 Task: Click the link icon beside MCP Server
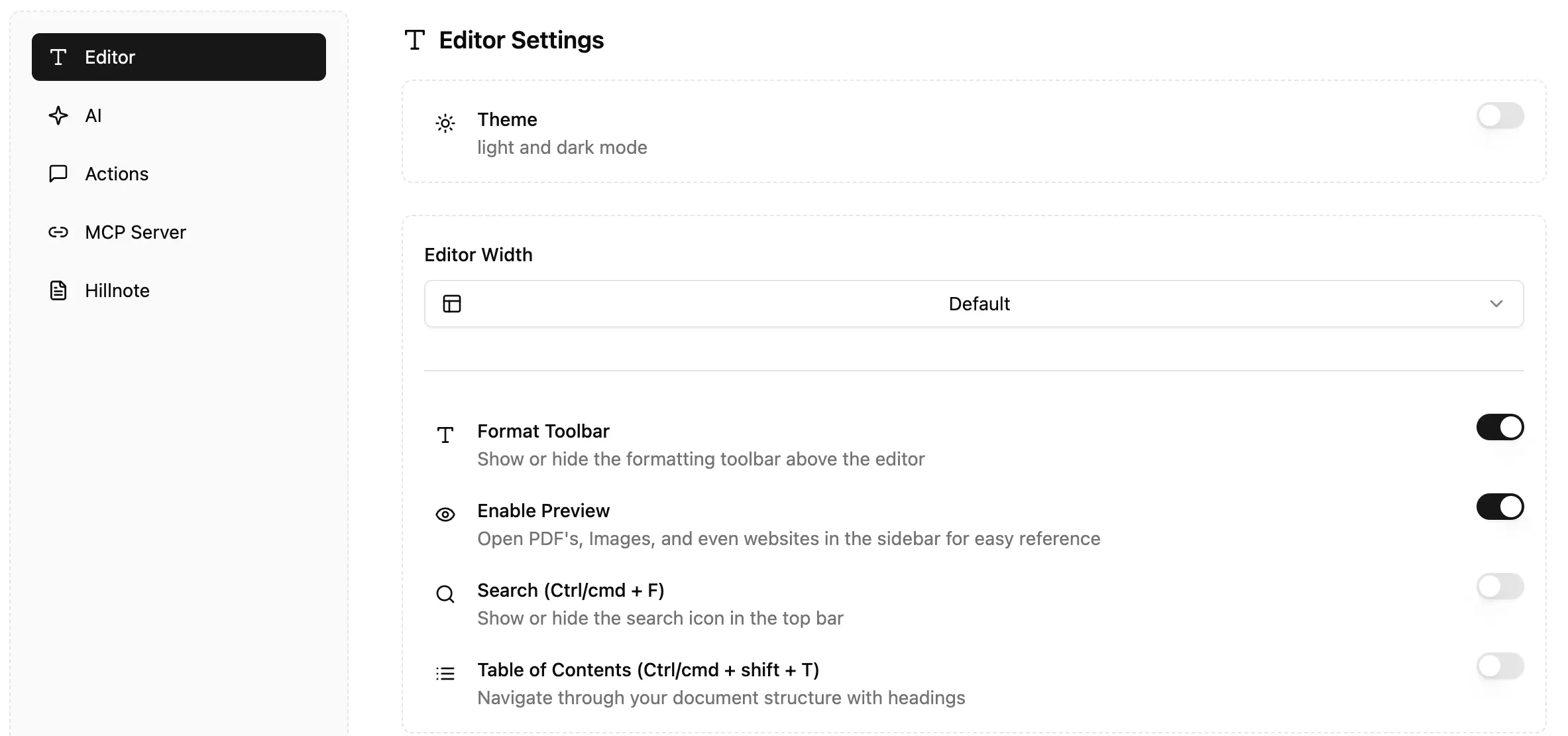(x=58, y=232)
